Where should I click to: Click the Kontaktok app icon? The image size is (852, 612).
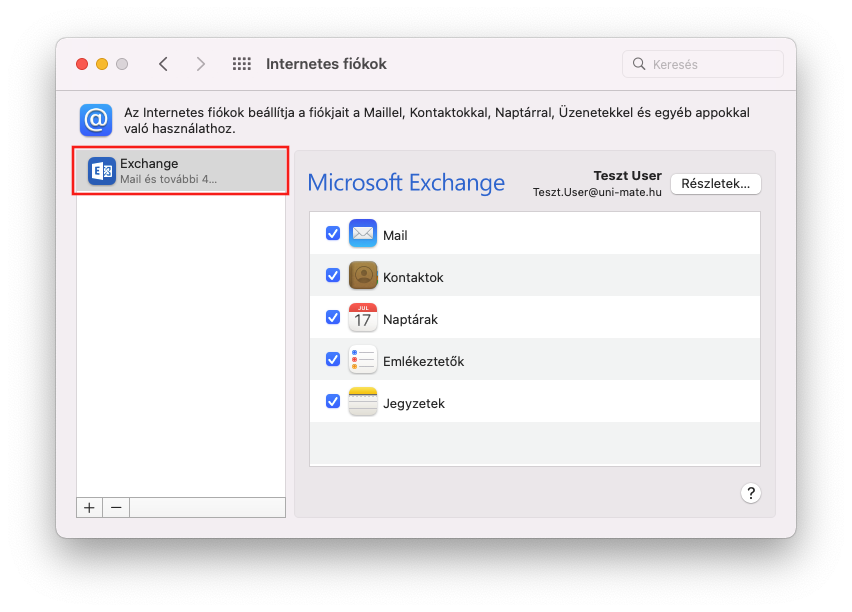[x=362, y=276]
